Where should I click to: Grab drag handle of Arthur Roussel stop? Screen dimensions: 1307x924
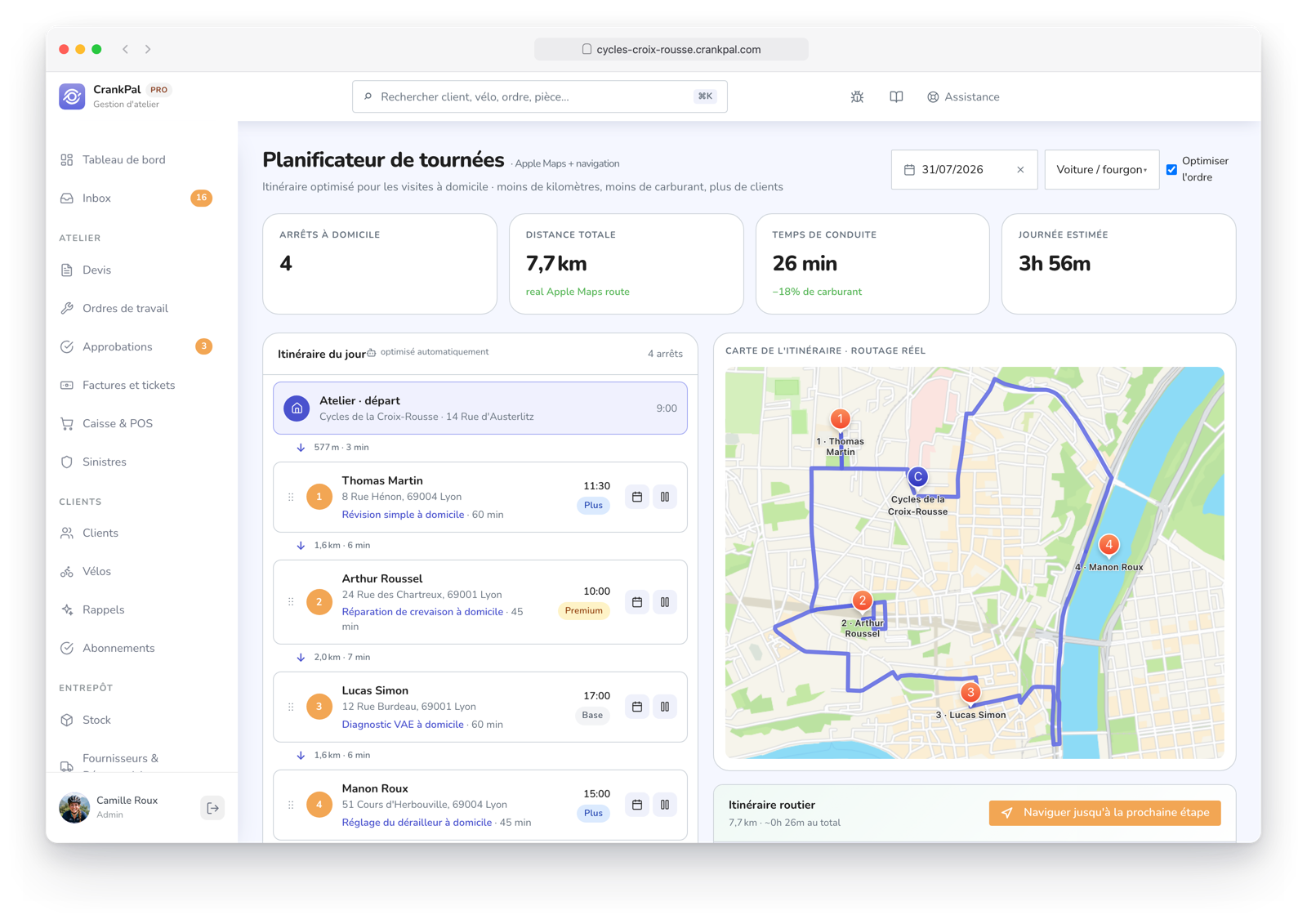click(291, 602)
